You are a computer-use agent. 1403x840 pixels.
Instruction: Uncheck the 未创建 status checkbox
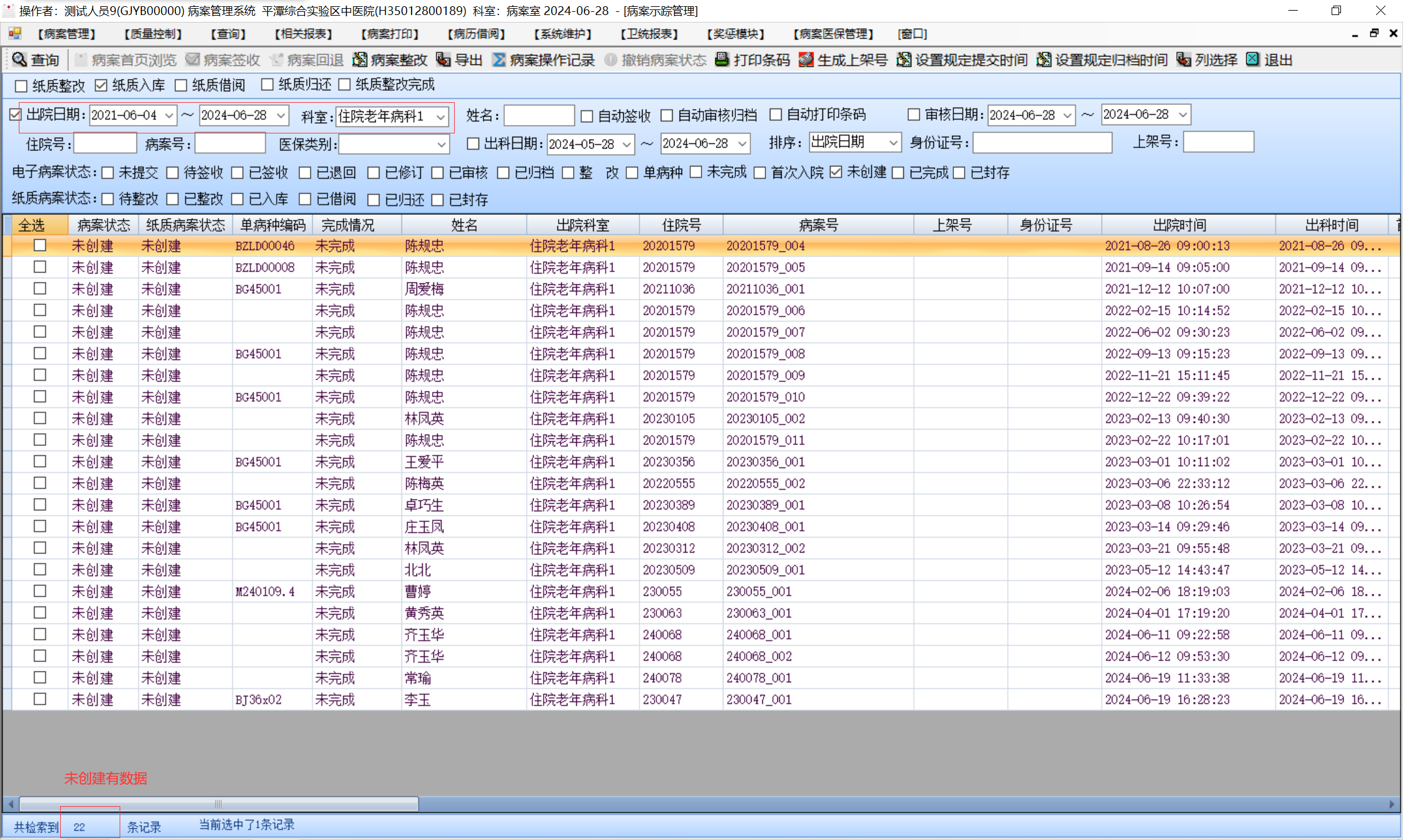pos(836,172)
